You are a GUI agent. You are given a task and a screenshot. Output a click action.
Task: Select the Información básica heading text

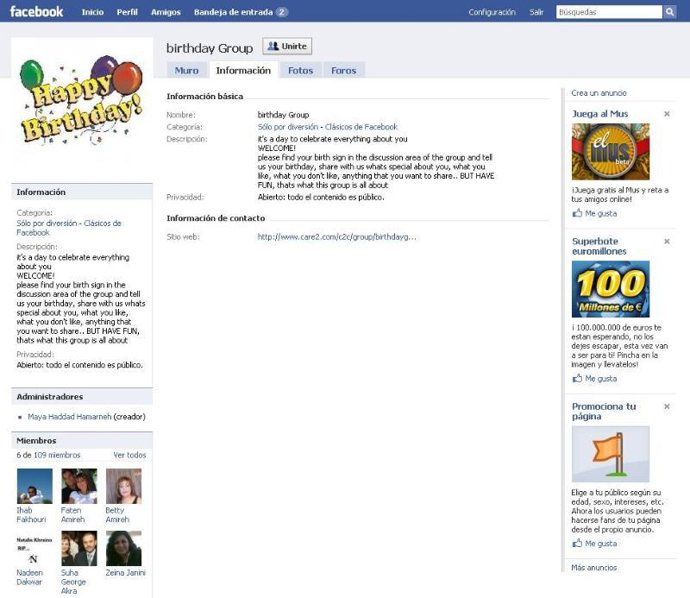[205, 96]
